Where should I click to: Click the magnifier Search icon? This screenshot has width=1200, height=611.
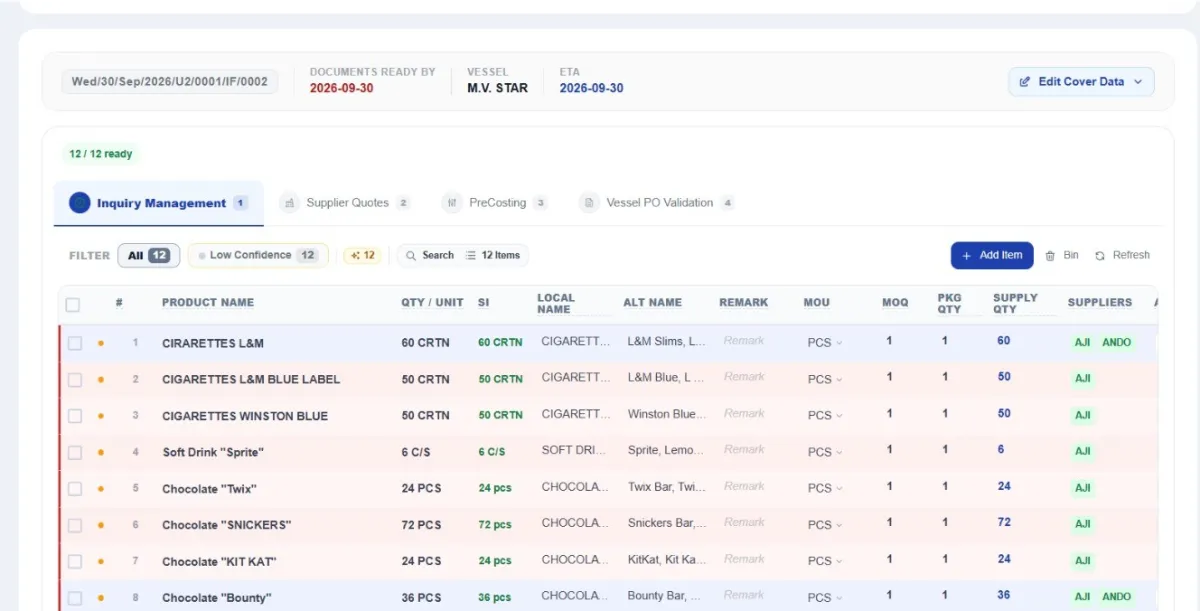pos(410,256)
